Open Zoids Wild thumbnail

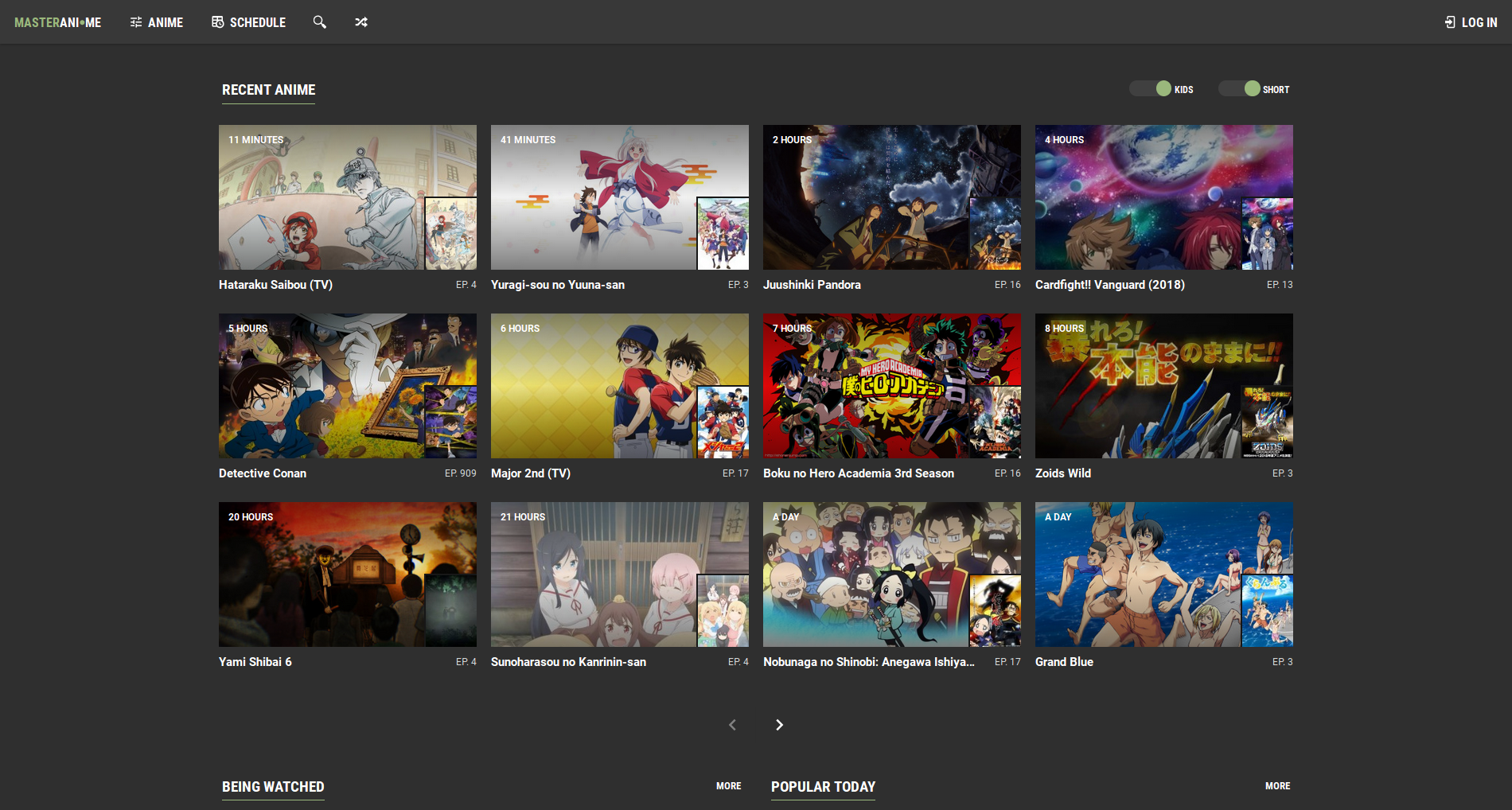pos(1164,386)
